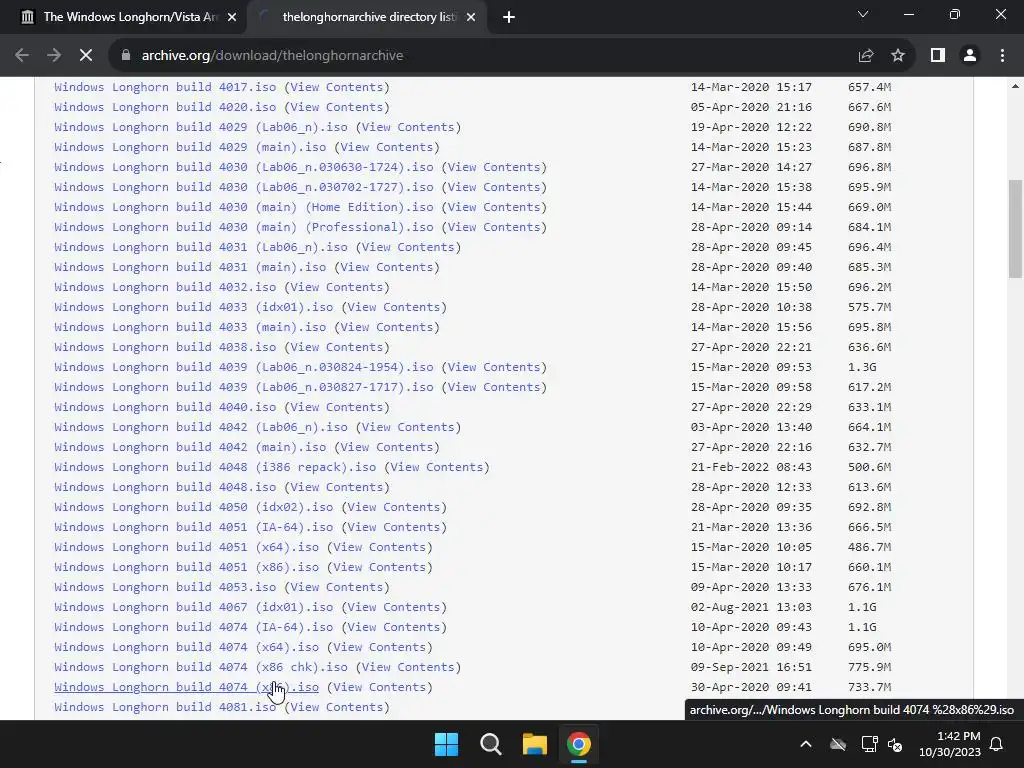The image size is (1024, 768).
Task: Open build 4039 (Lab06_n.030824-1954).iso link
Action: pos(244,367)
